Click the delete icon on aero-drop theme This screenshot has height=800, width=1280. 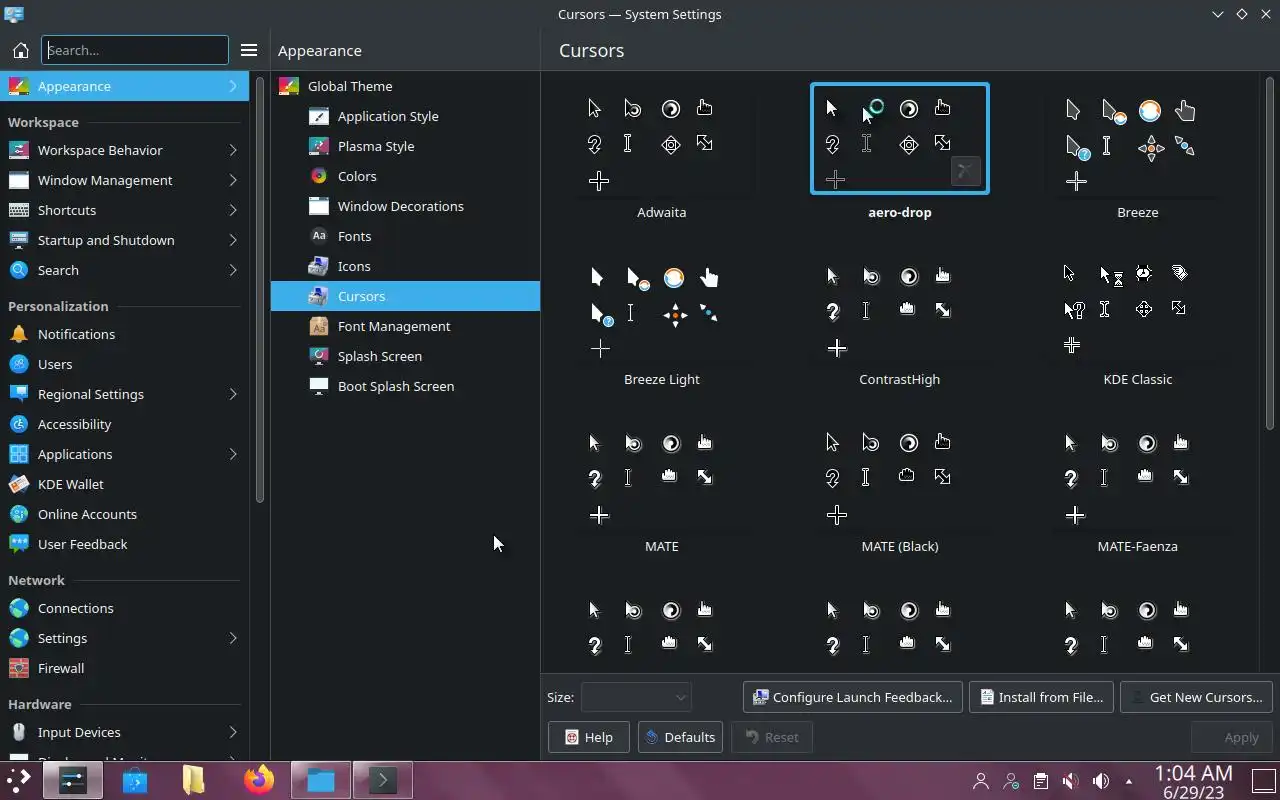[x=965, y=171]
